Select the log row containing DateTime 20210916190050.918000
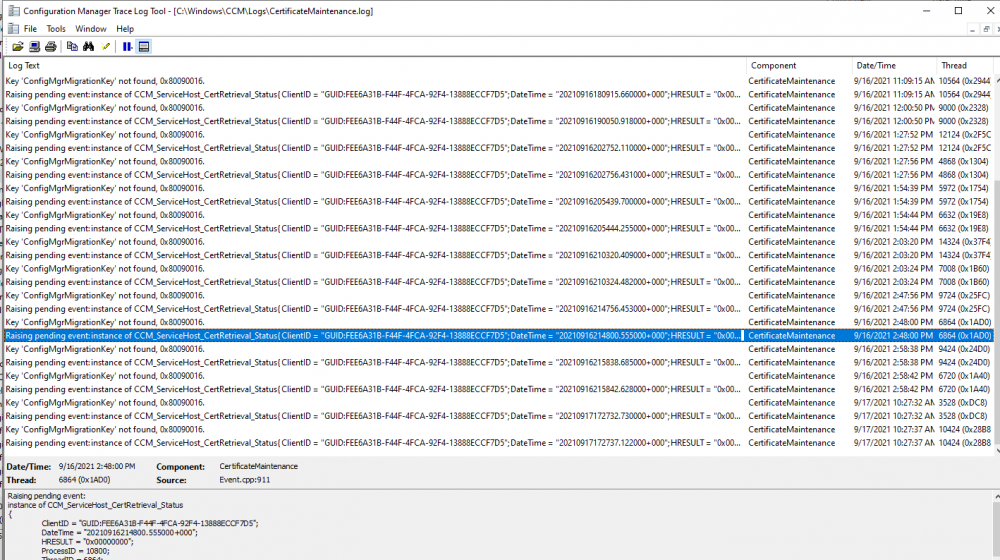 click(x=498, y=121)
